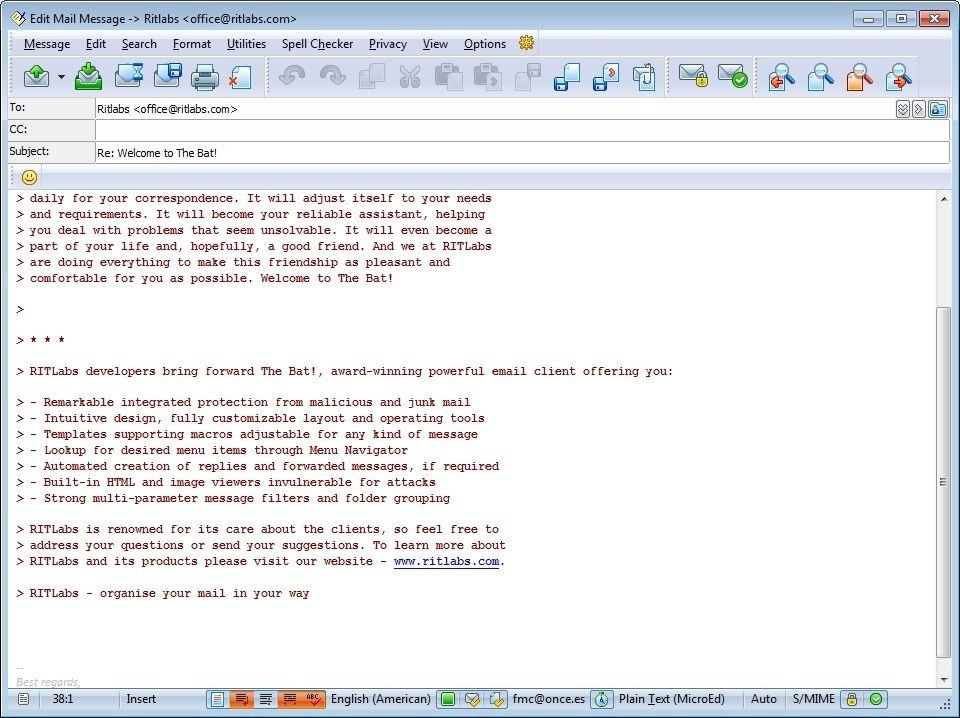This screenshot has height=718, width=960.
Task: Change spelling language English (American)
Action: tap(380, 699)
